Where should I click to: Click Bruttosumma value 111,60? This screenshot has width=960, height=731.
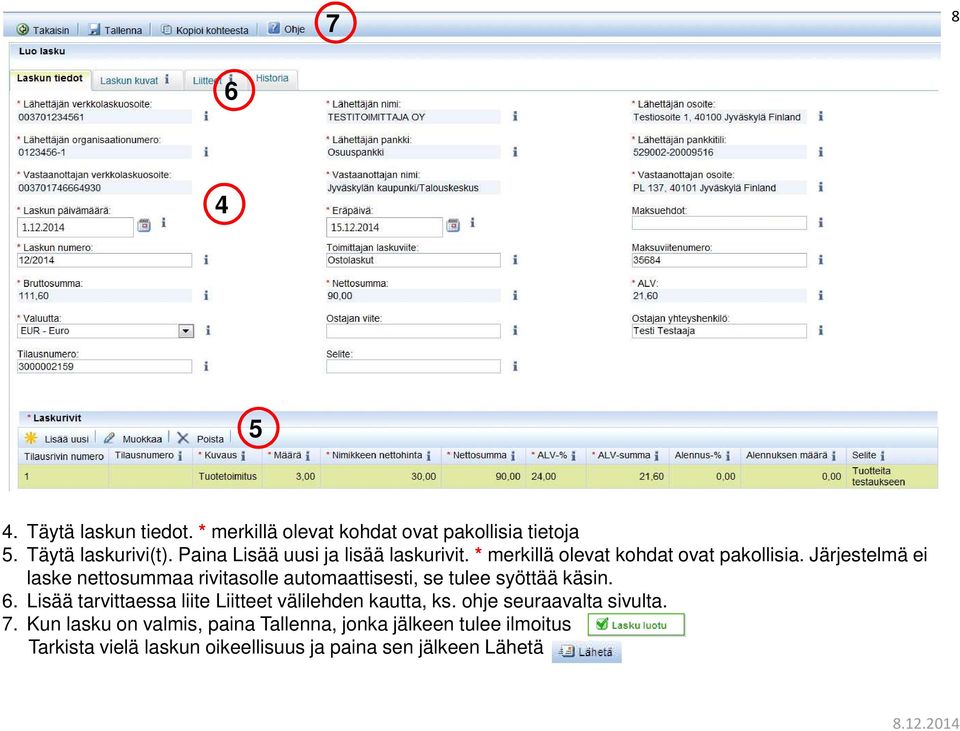click(34, 296)
